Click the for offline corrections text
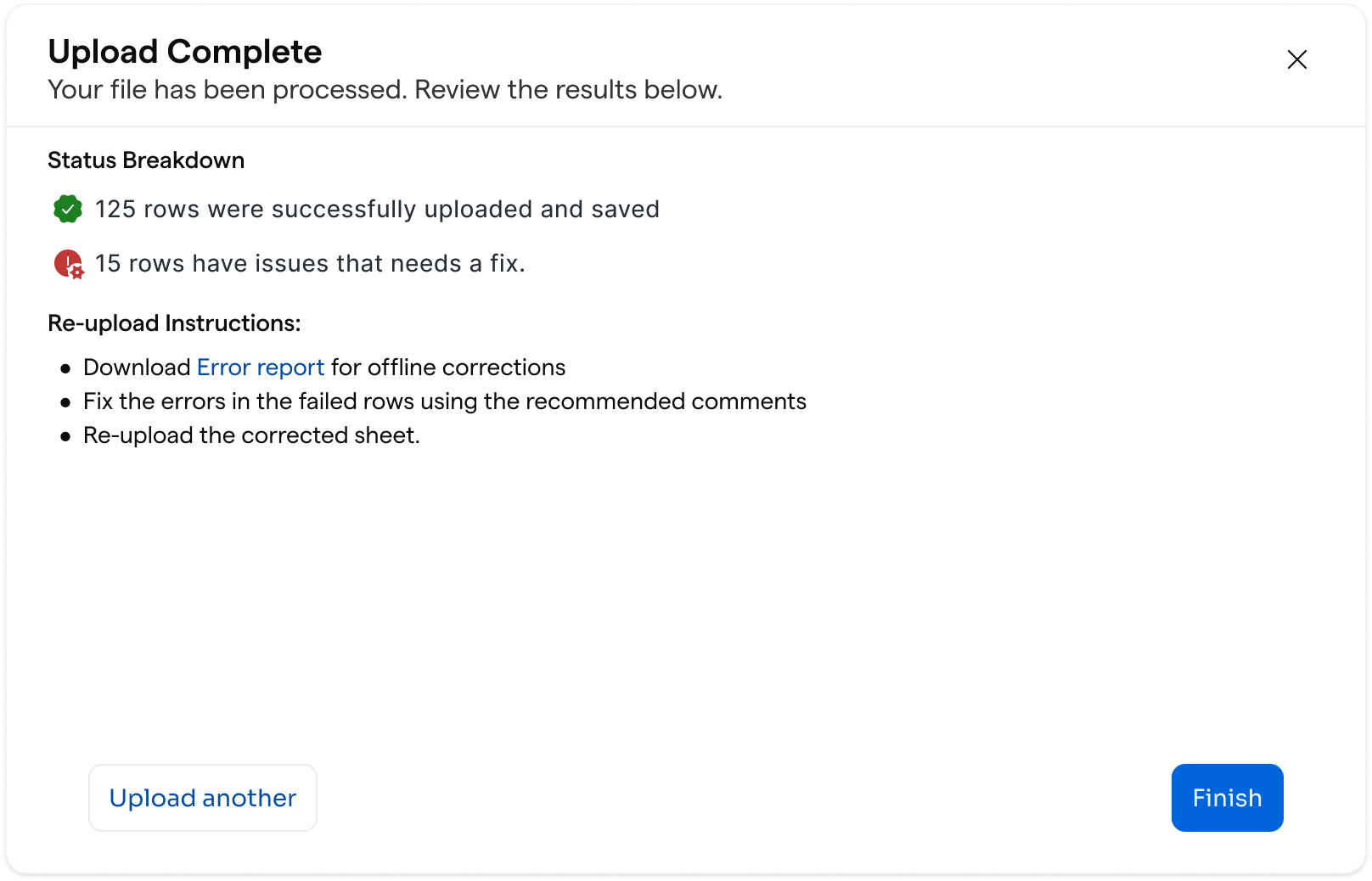 [x=448, y=368]
